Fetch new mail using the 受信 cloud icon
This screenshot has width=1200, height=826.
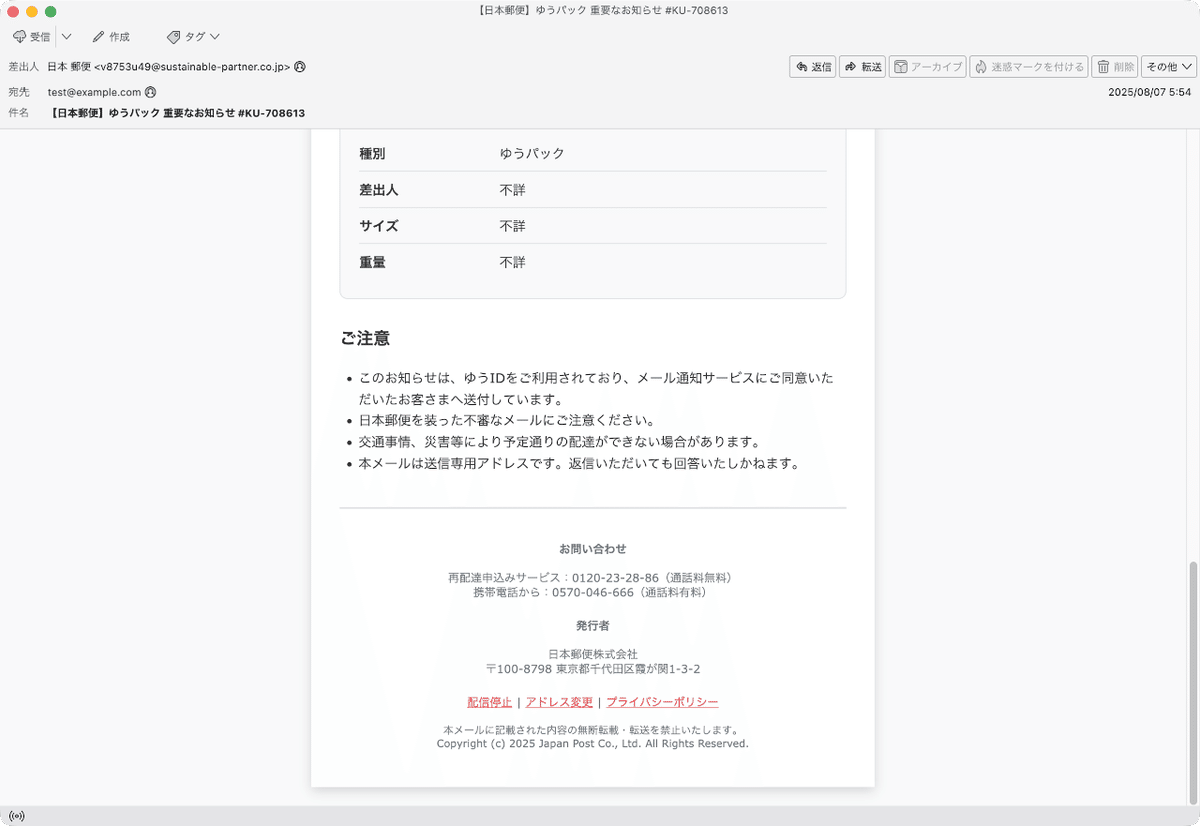point(31,36)
